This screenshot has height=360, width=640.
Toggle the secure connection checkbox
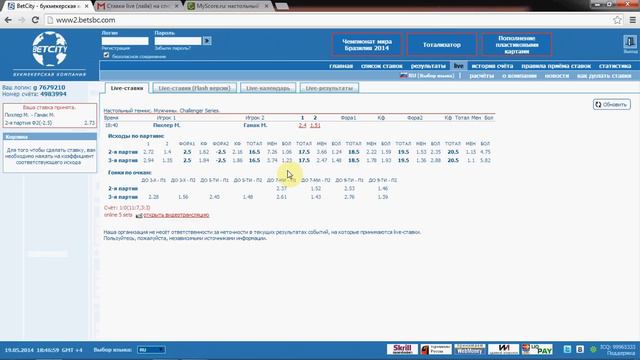pos(107,55)
